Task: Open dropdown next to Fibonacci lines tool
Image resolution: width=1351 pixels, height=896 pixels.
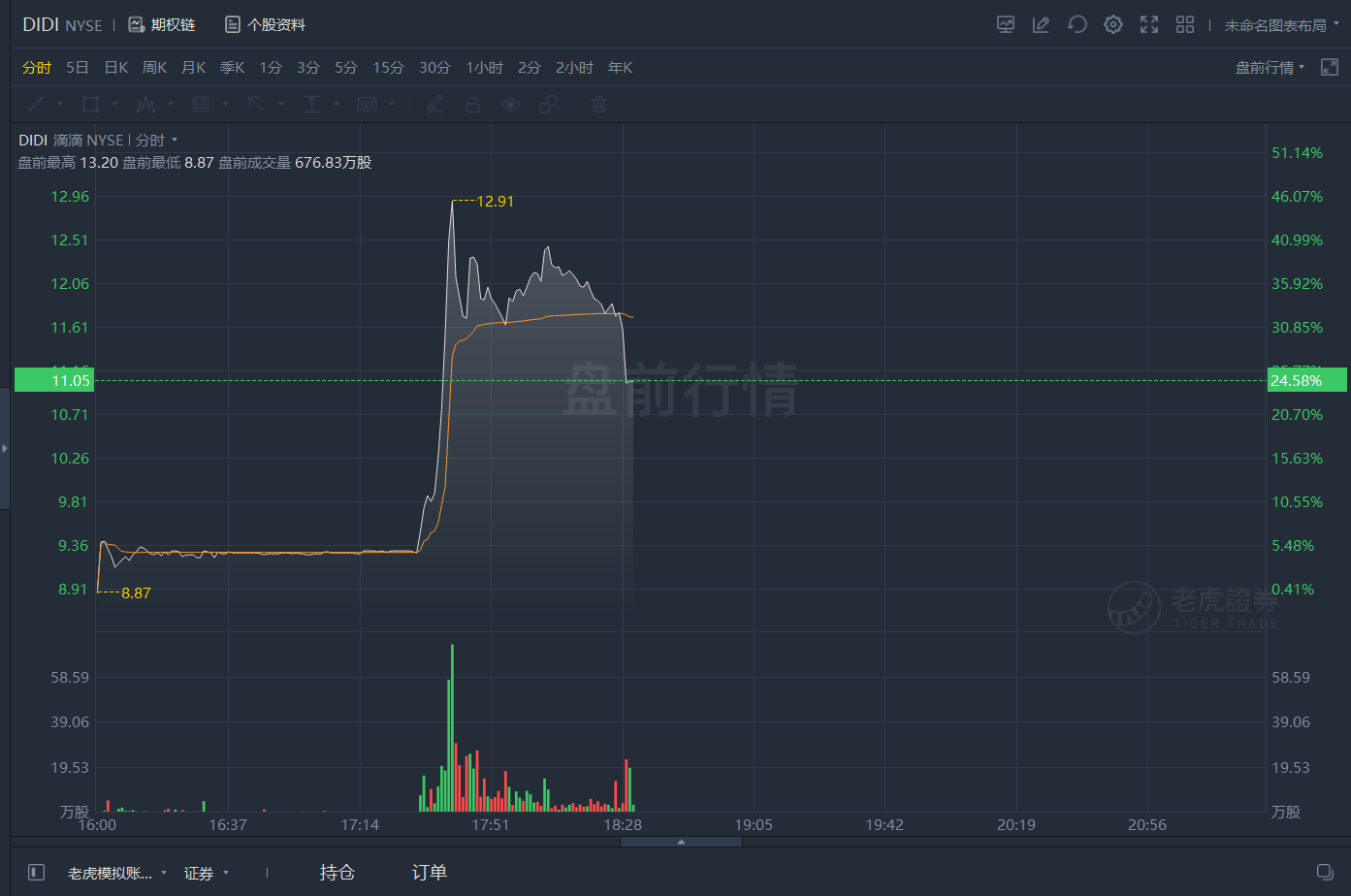Action: pyautogui.click(x=226, y=104)
